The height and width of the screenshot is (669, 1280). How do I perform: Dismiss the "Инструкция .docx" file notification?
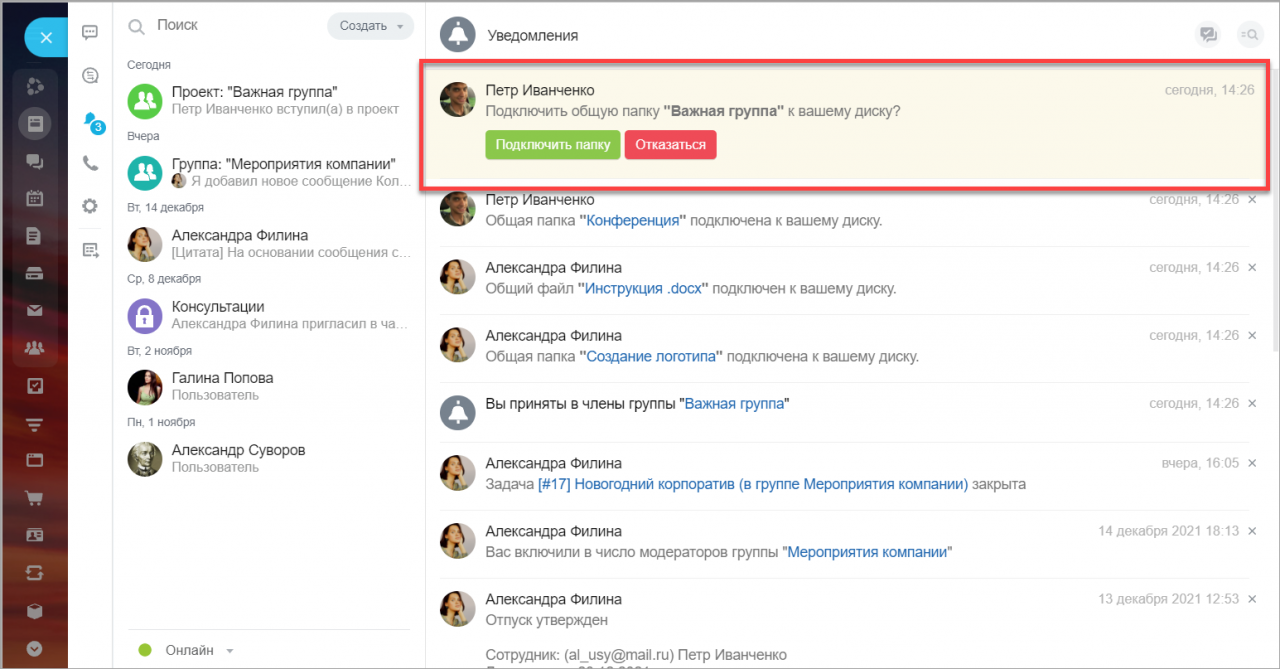click(1252, 268)
